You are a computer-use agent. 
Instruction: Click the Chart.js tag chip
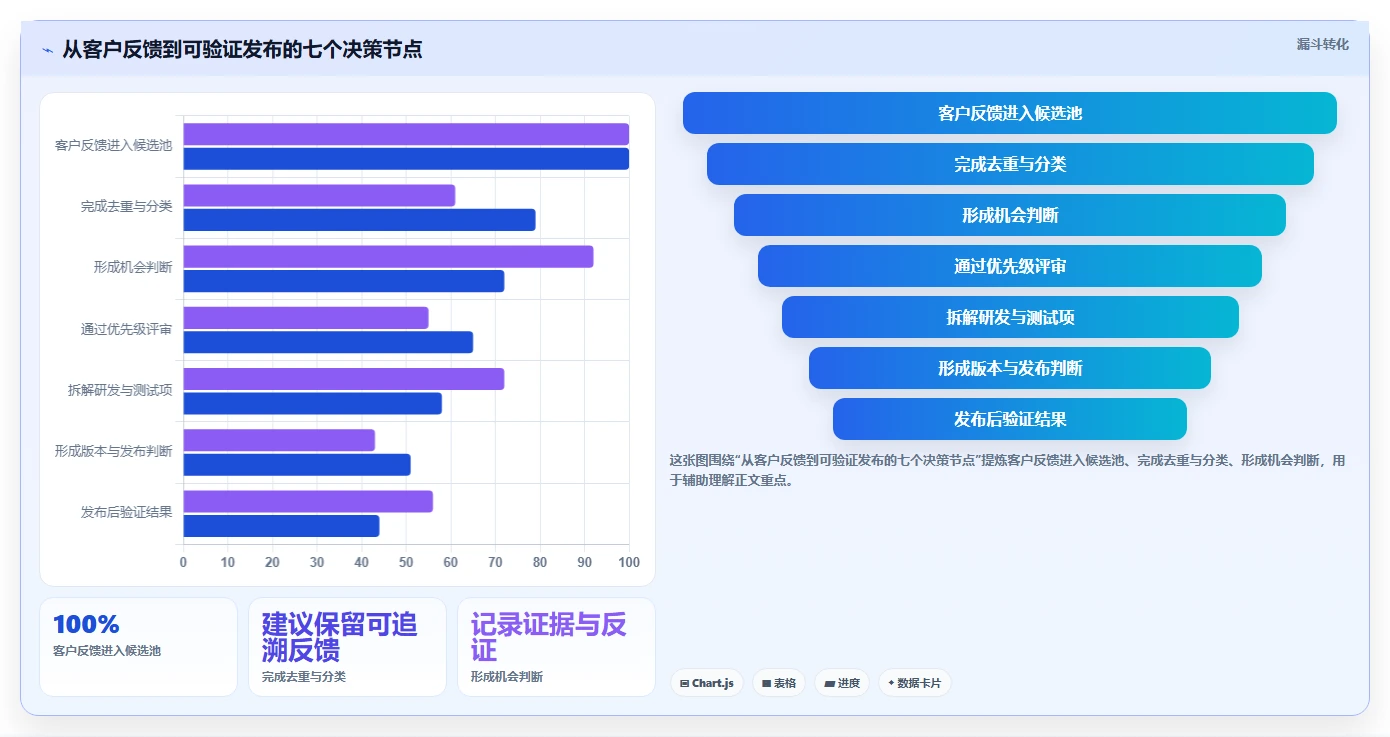(x=706, y=683)
